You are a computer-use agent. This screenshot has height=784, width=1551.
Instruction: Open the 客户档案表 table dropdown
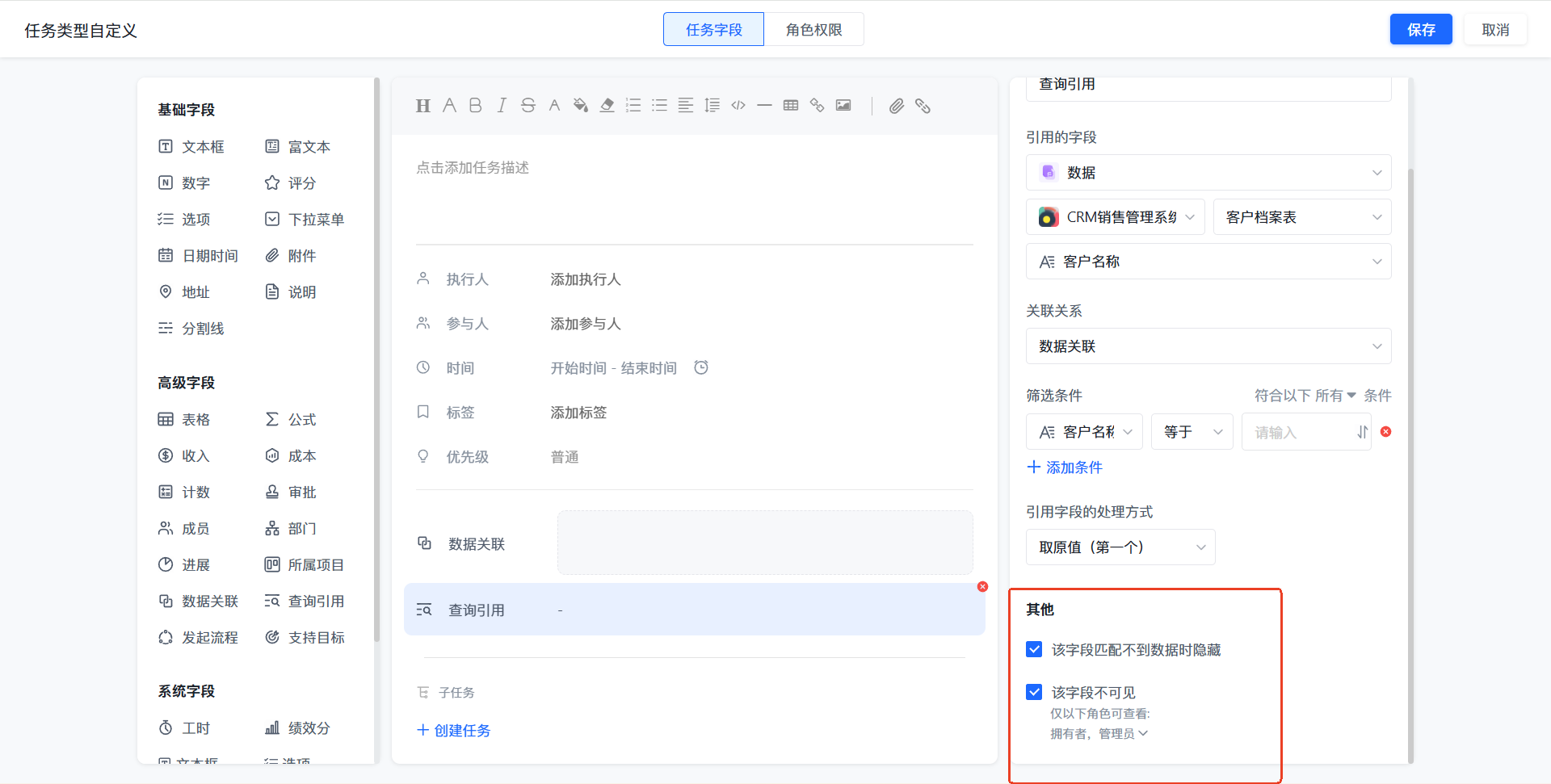(x=1302, y=217)
